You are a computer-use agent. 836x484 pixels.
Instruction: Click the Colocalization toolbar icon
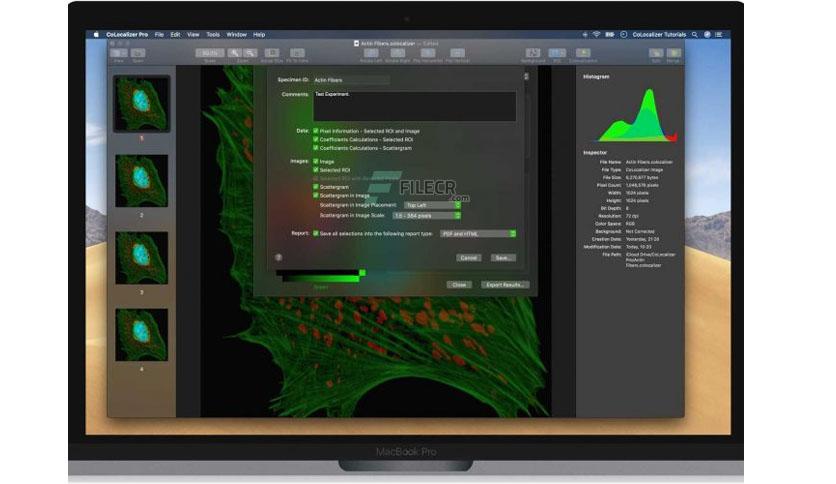click(x=583, y=53)
